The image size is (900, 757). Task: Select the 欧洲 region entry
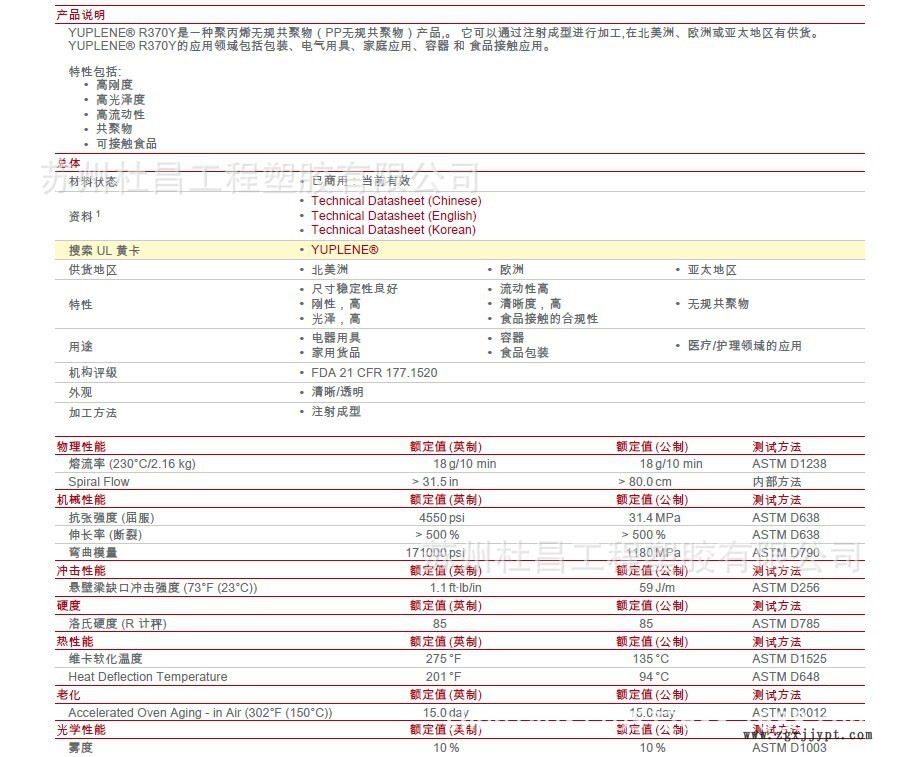pos(511,270)
